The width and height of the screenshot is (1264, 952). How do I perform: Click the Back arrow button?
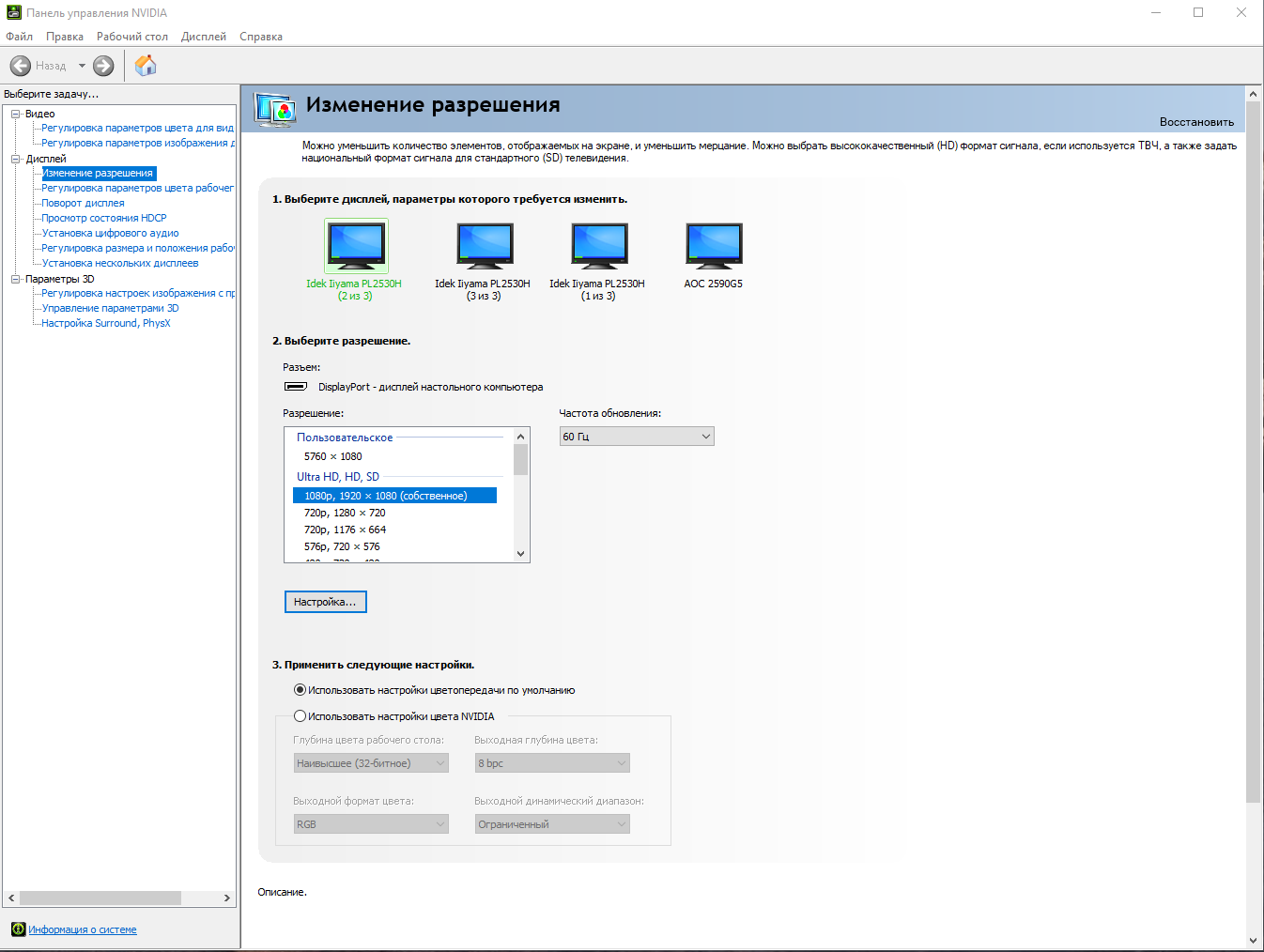[21, 66]
